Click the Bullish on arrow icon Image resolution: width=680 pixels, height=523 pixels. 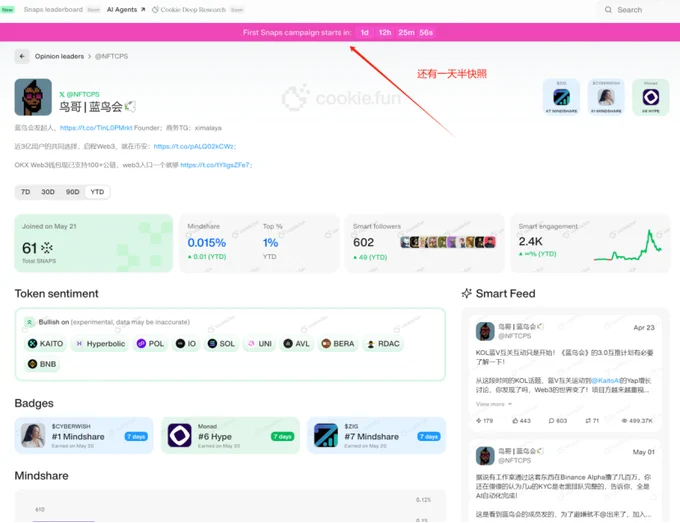tap(29, 322)
